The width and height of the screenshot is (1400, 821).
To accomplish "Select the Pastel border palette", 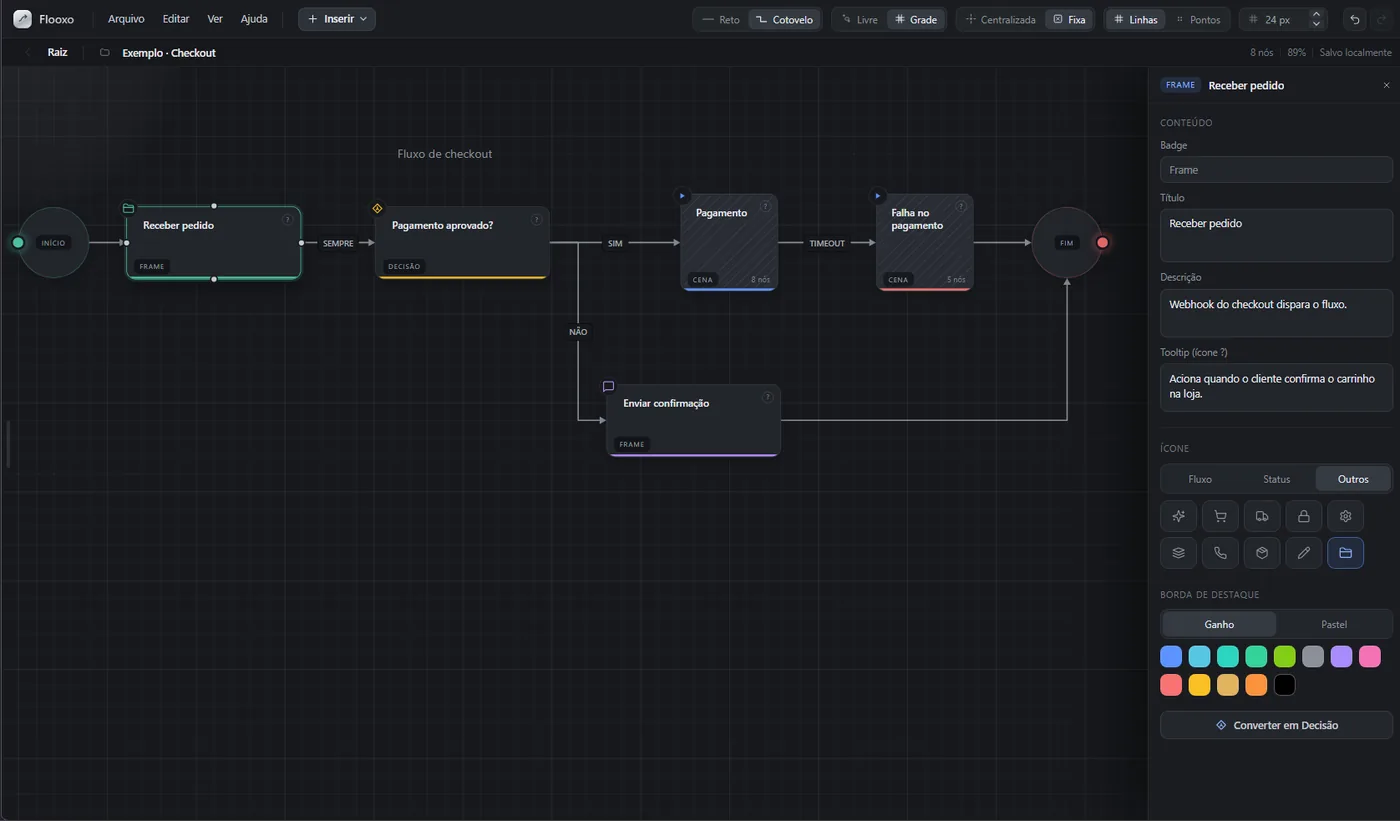I will coord(1334,624).
